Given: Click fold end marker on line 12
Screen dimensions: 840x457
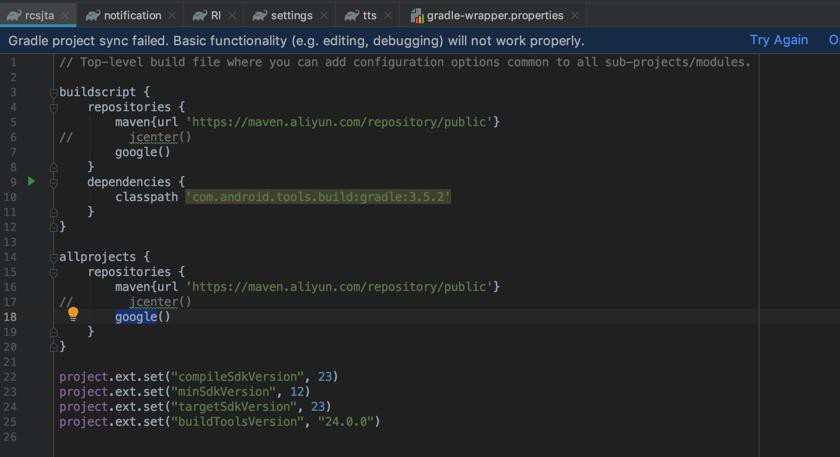Looking at the screenshot, I should pos(54,227).
